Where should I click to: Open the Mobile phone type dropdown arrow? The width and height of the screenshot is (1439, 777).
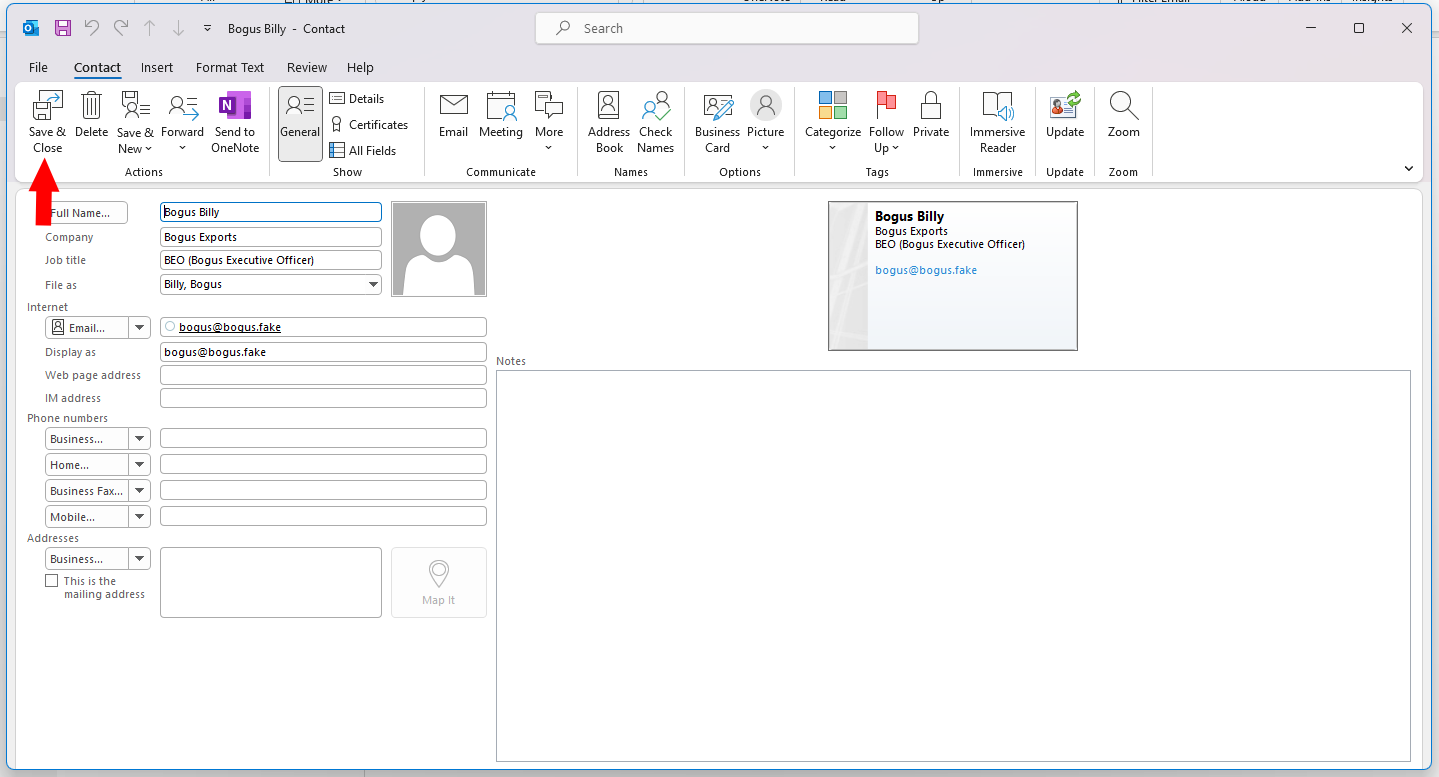coord(139,517)
